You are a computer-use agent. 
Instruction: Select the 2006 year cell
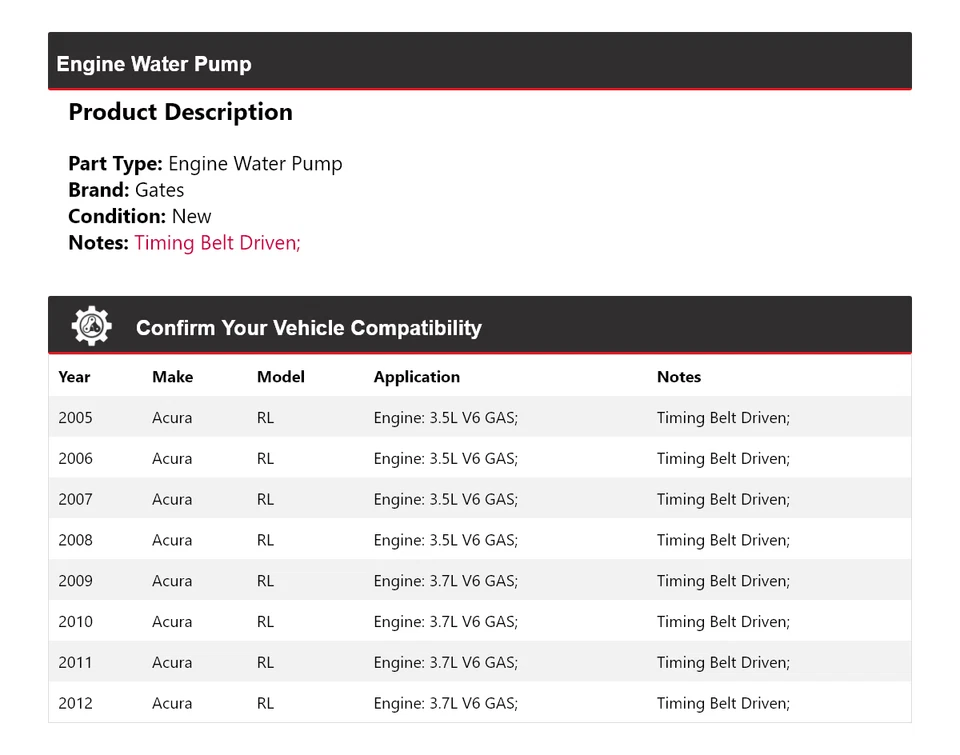point(75,459)
